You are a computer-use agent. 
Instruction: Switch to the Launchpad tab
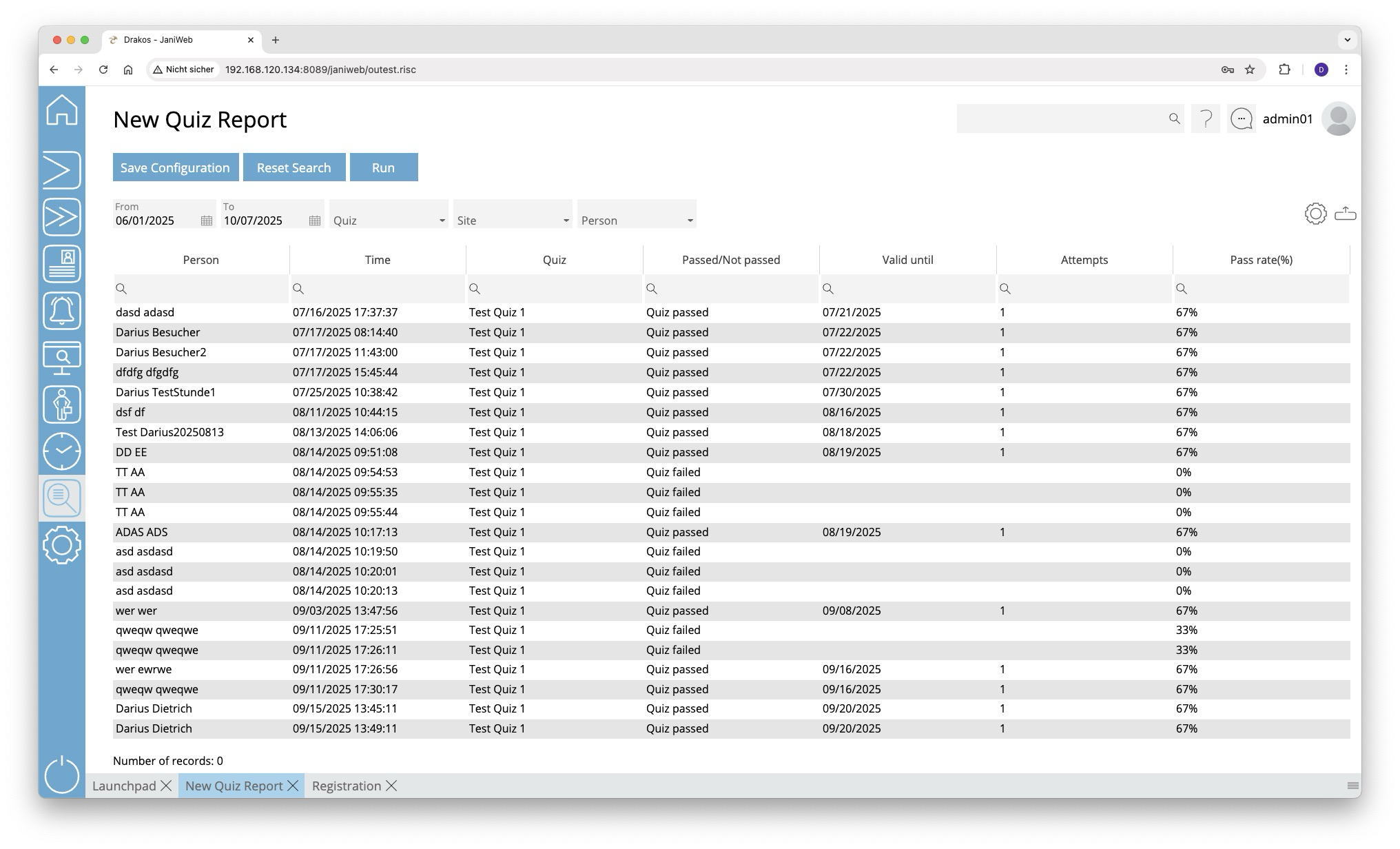coord(124,786)
